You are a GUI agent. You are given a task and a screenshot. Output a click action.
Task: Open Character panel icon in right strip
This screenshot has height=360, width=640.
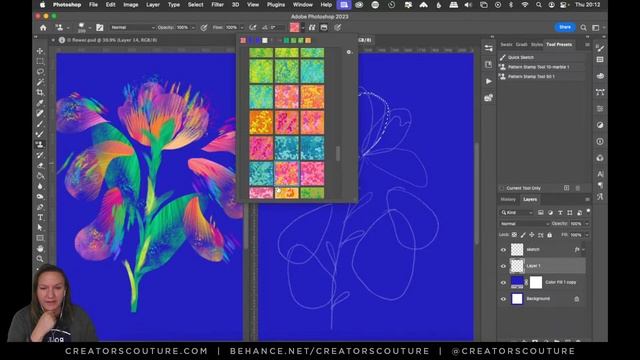click(x=600, y=174)
